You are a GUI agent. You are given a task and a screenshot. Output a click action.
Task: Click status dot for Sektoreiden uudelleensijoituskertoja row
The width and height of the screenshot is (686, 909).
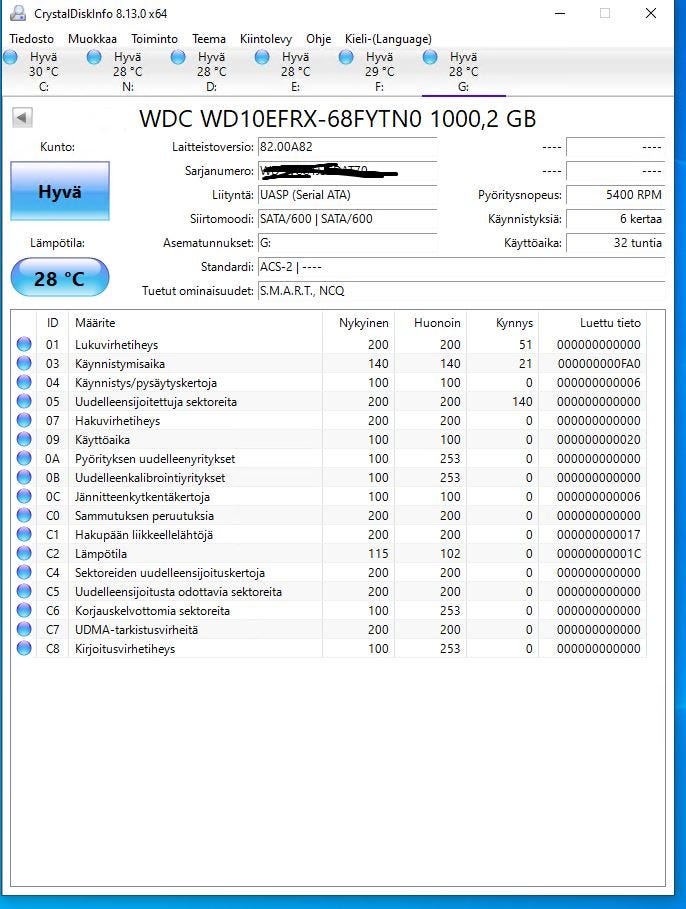point(24,573)
